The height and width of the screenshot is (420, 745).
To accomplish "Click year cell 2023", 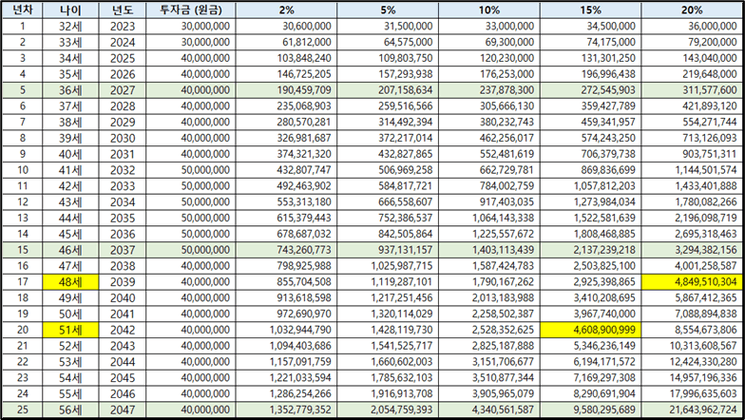I will (x=122, y=26).
